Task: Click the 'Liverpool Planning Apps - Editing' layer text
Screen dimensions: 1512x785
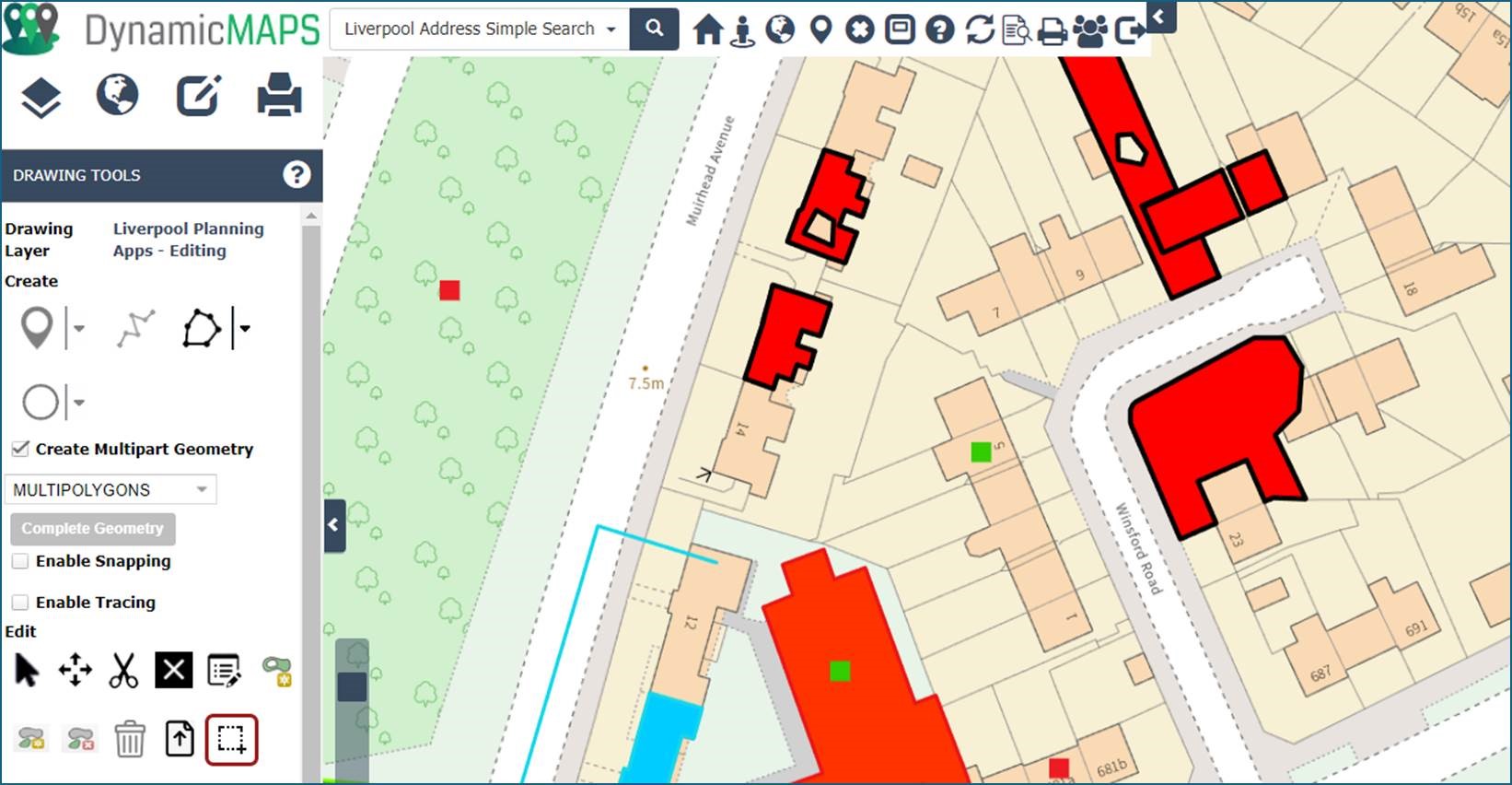Action: [188, 240]
